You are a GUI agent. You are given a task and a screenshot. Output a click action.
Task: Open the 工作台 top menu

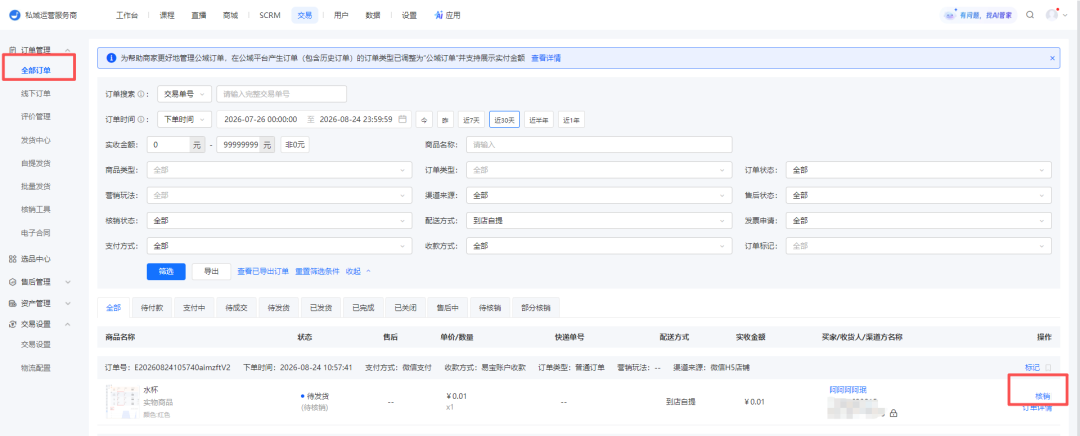click(x=127, y=15)
